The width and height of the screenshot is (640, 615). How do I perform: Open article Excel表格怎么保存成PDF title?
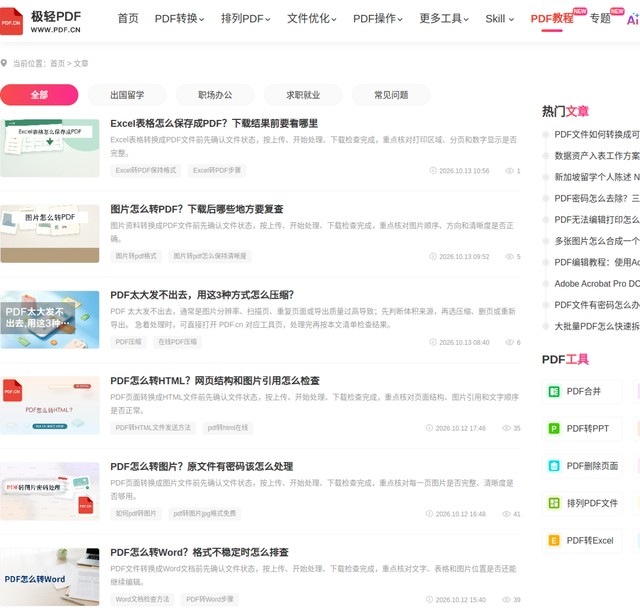click(x=214, y=124)
